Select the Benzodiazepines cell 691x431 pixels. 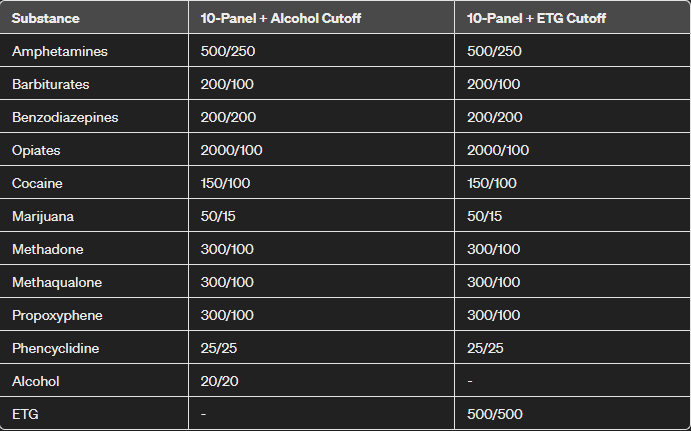click(x=65, y=118)
